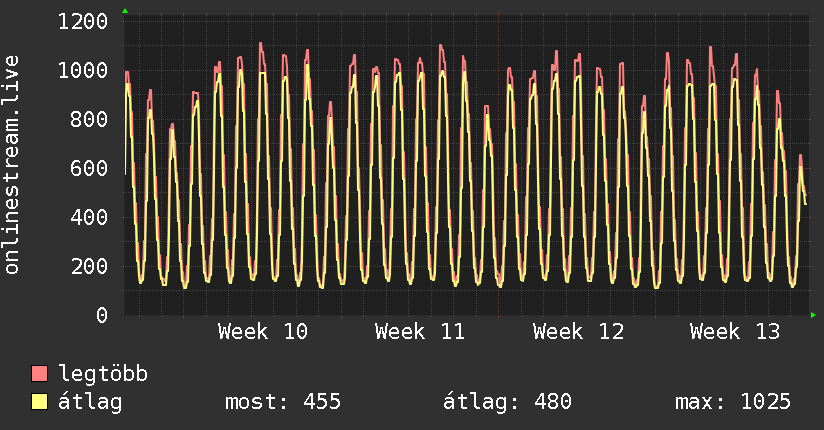Screen dimensions: 824x430
Task: Click the 'átlag: 480' average statistic
Action: (x=507, y=403)
